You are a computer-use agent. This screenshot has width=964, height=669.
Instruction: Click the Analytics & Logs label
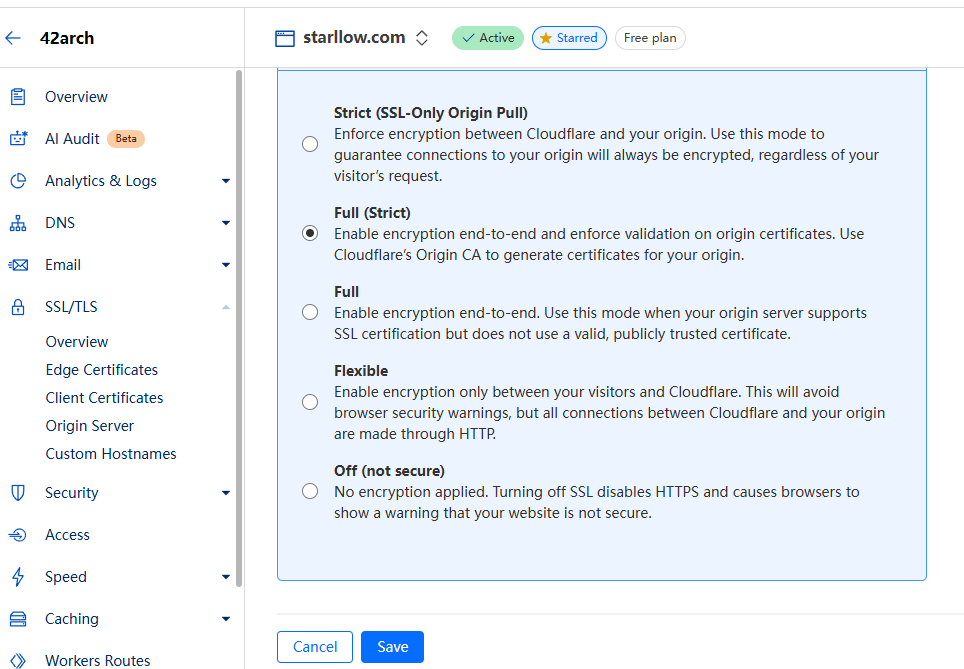coord(101,181)
